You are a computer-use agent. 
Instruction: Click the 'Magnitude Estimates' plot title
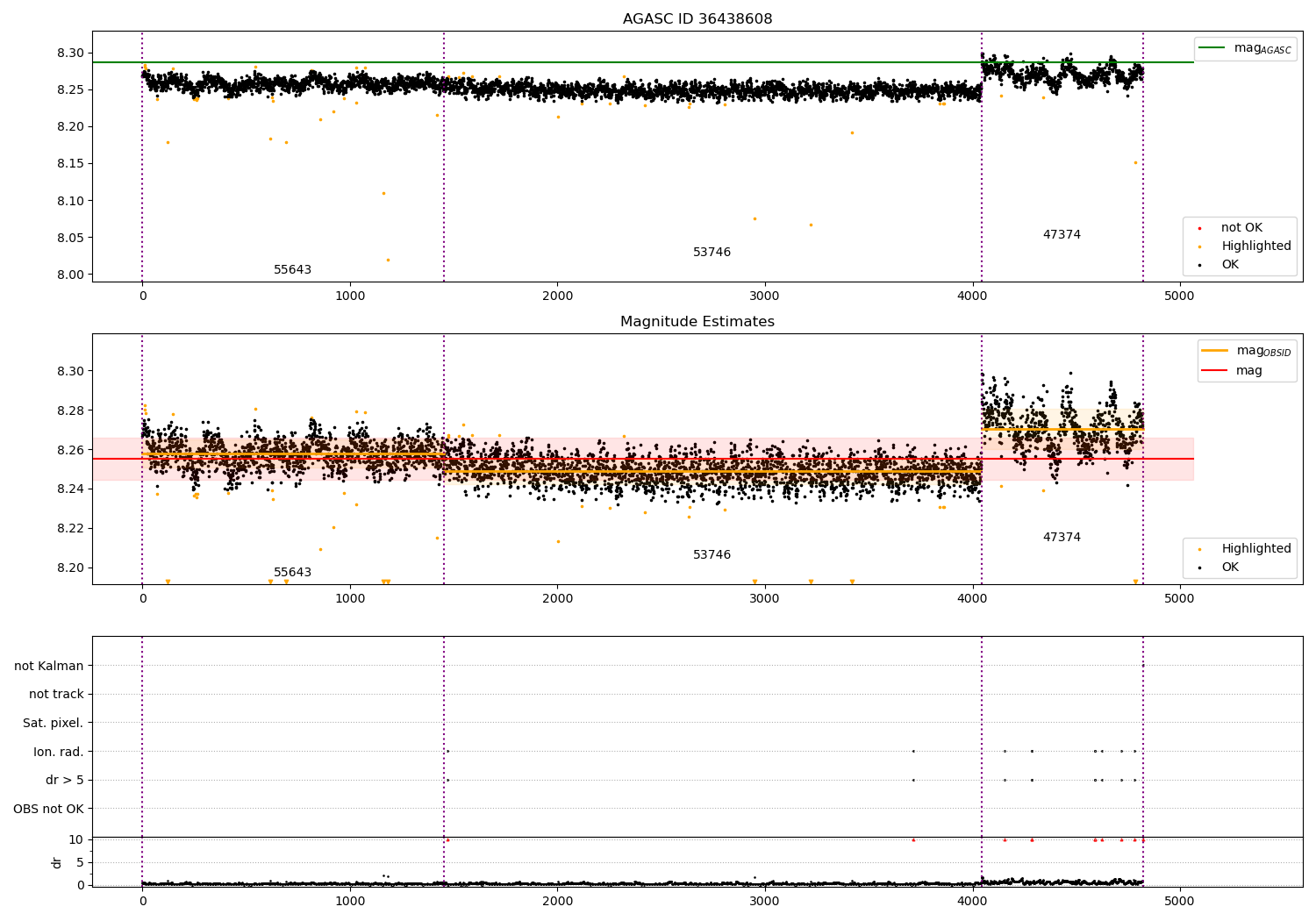click(x=697, y=322)
